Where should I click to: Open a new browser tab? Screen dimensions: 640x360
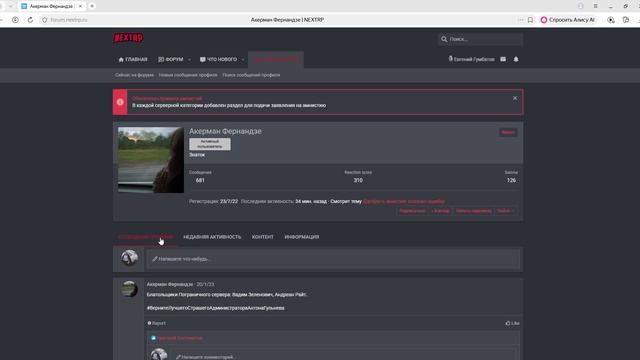(92, 6)
